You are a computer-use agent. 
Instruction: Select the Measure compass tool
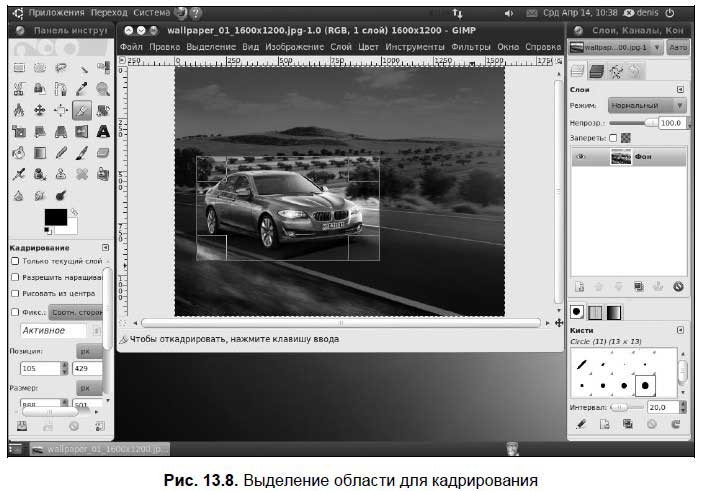tap(19, 110)
